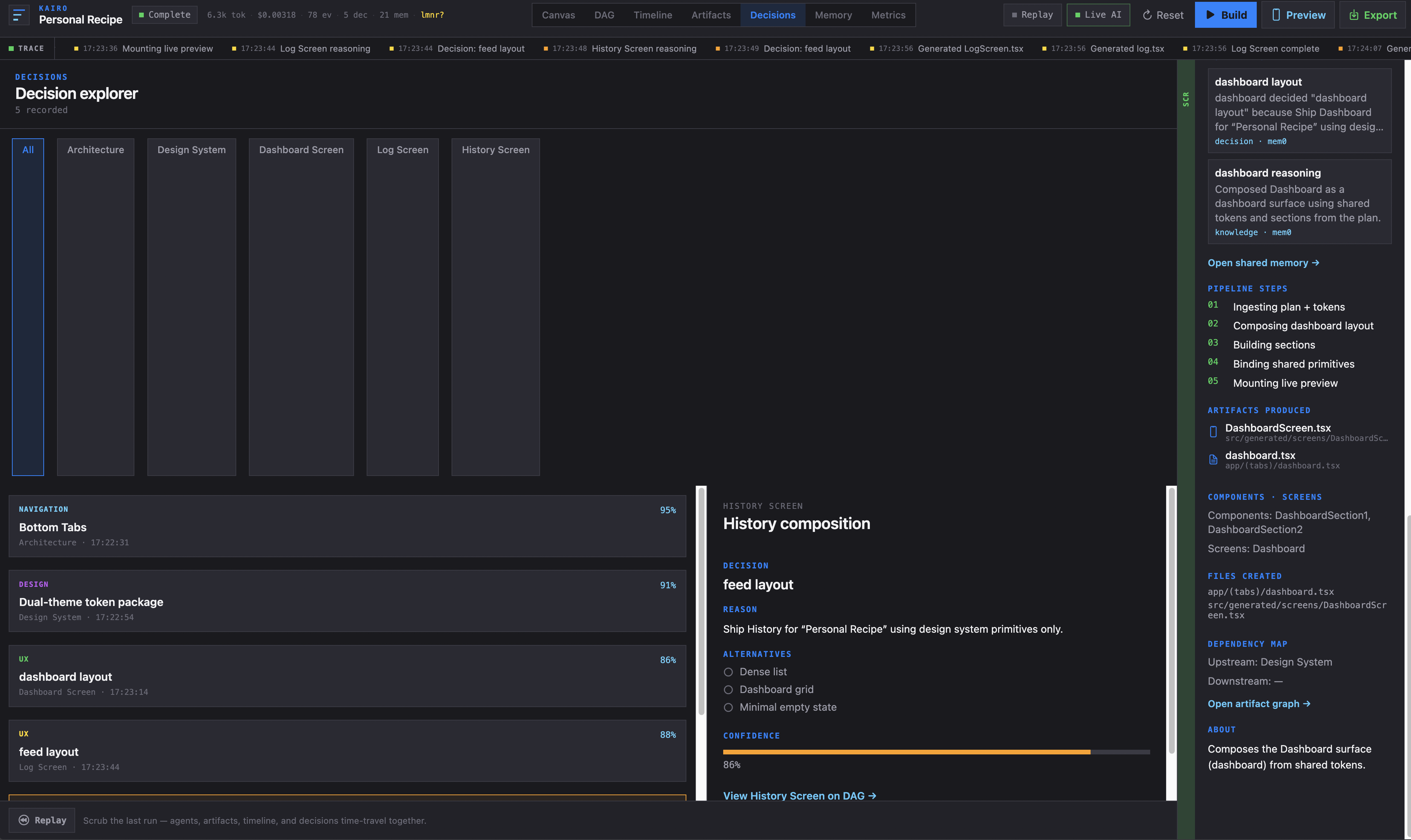Filter decisions by Log Screen column
Viewport: 1411px width, 840px height.
(402, 307)
